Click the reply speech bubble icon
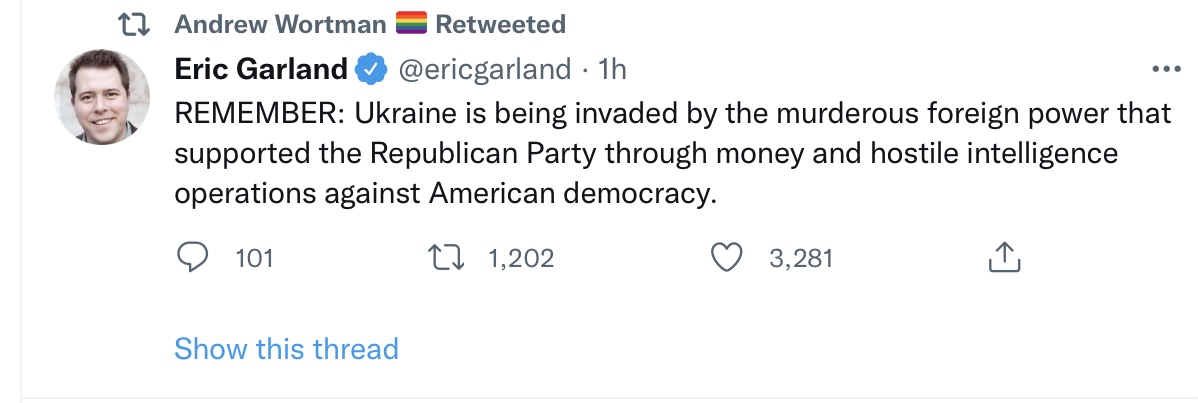The image size is (1198, 403). [x=192, y=258]
